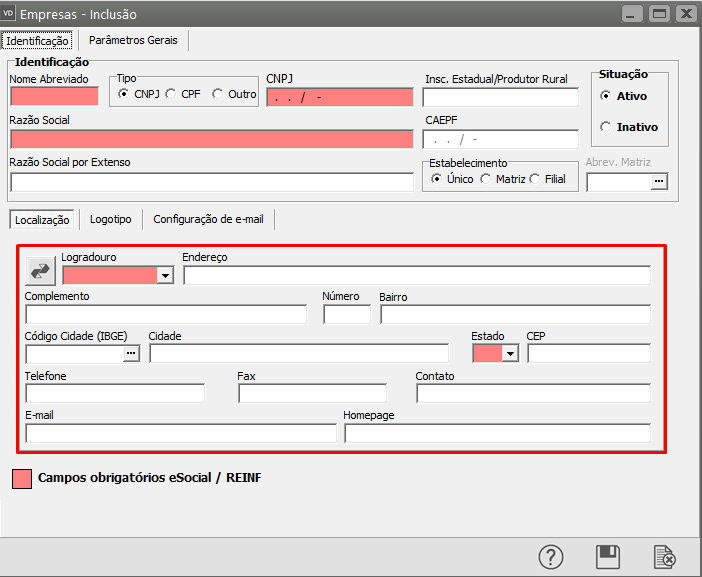Screen dimensions: 702x577
Task: Switch to Parâmetros Gerais tab
Action: point(133,40)
